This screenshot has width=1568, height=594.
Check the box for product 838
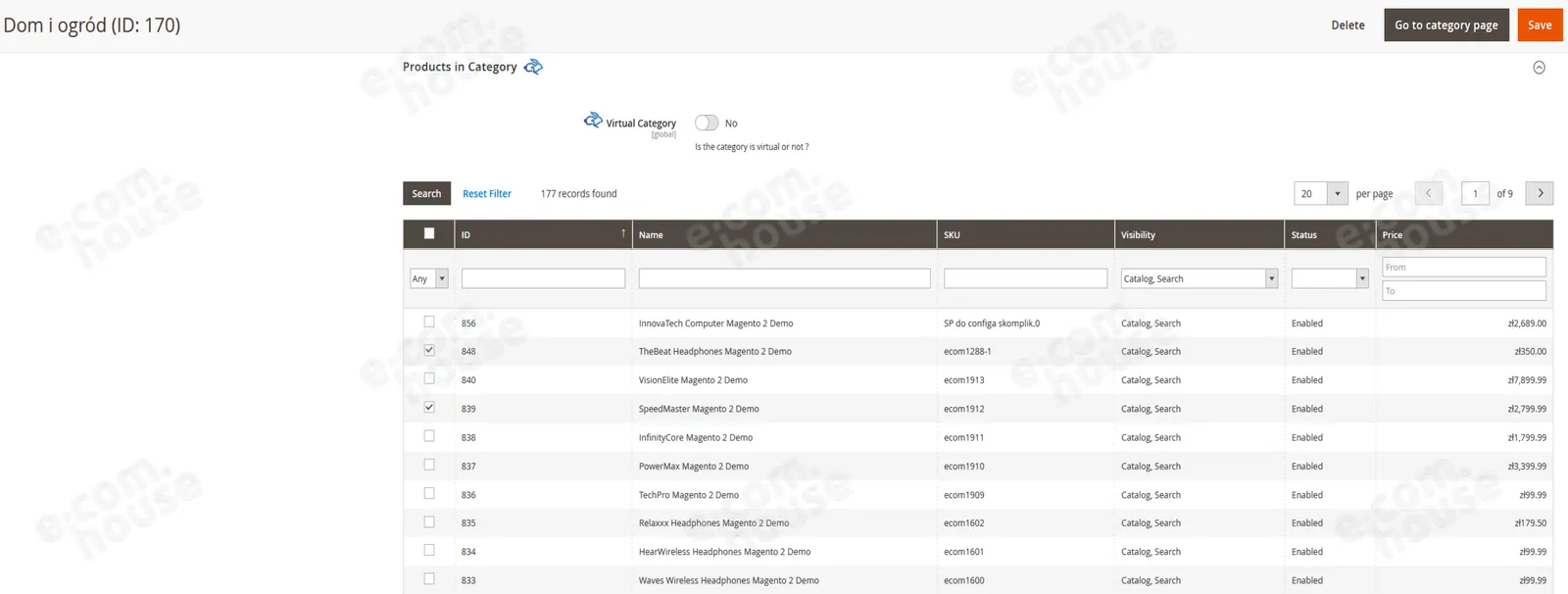click(429, 436)
